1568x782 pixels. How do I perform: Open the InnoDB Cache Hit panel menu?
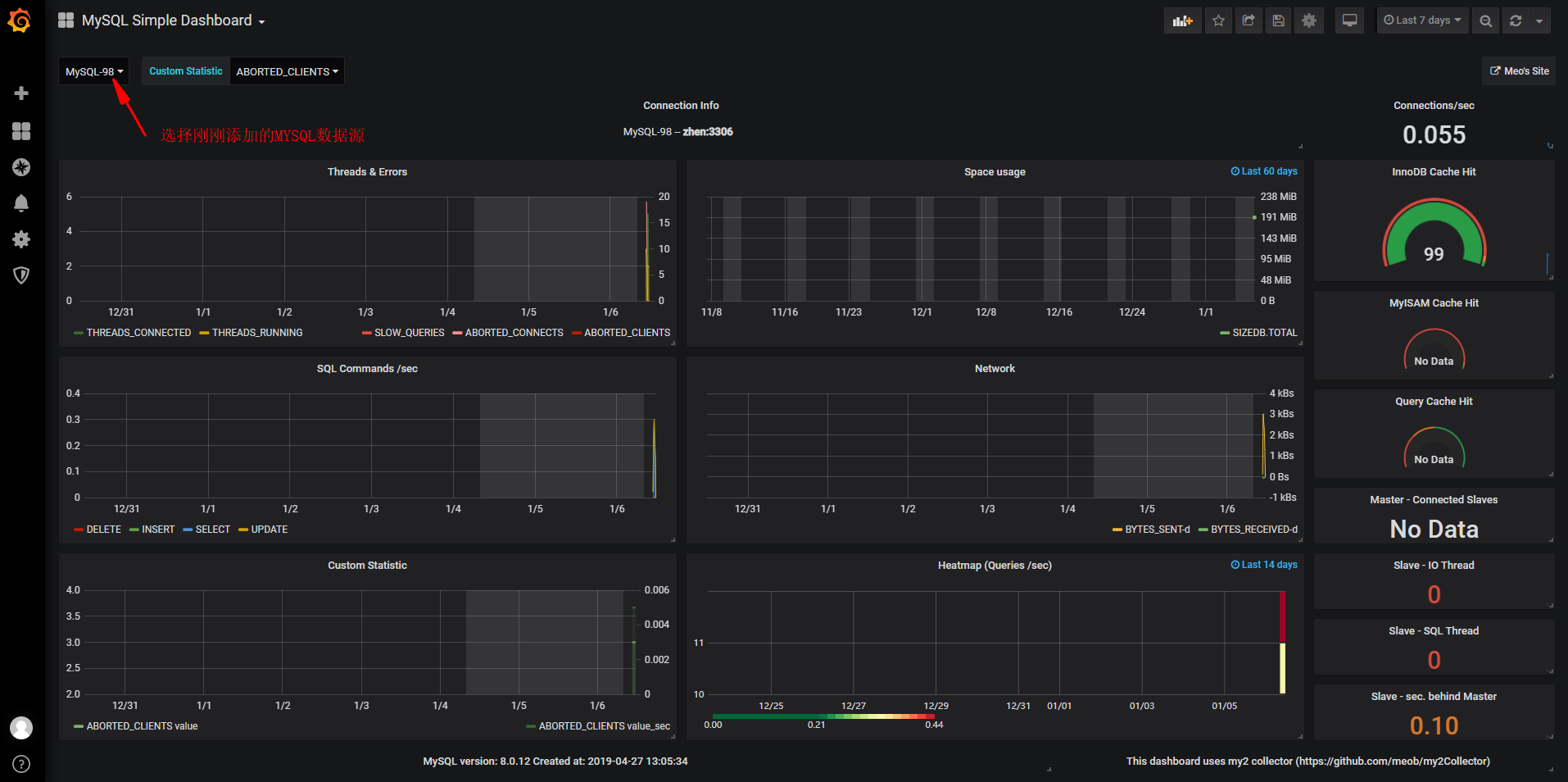(x=1434, y=172)
